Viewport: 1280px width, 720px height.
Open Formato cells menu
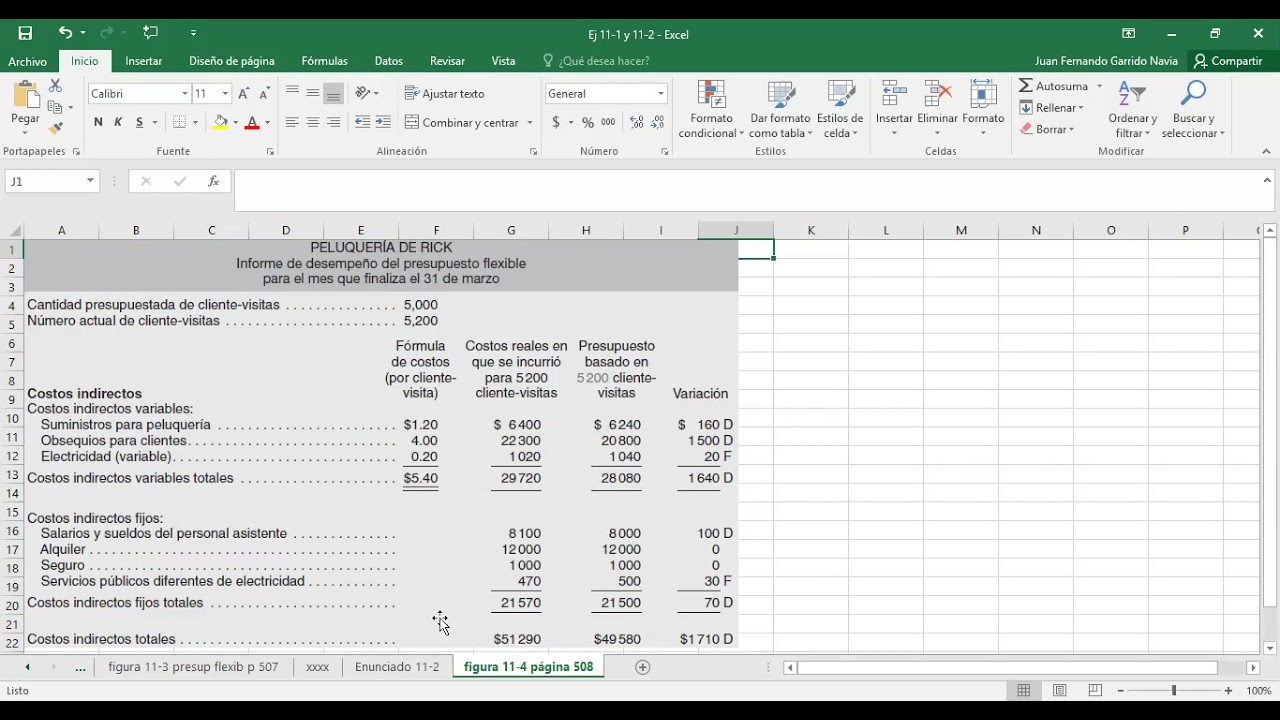tap(983, 110)
